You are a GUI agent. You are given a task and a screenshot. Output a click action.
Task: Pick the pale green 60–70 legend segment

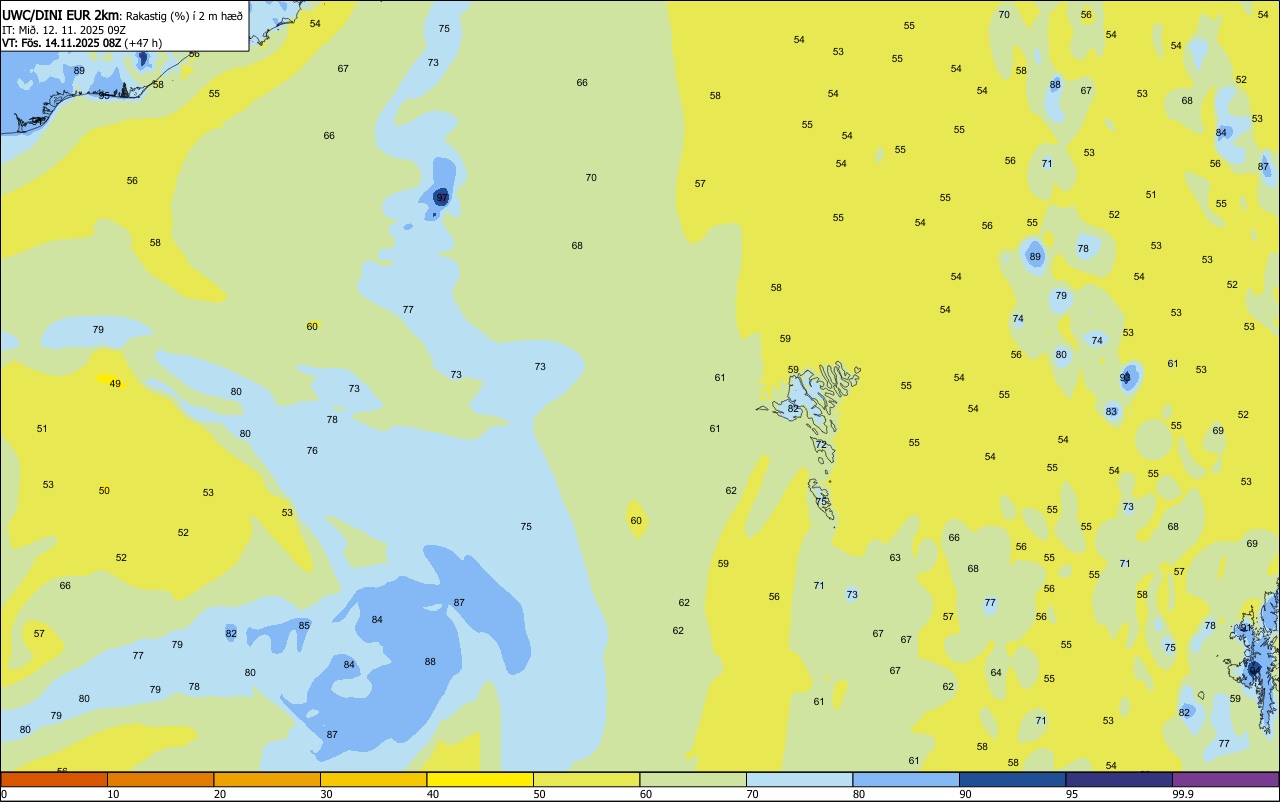[x=693, y=779]
